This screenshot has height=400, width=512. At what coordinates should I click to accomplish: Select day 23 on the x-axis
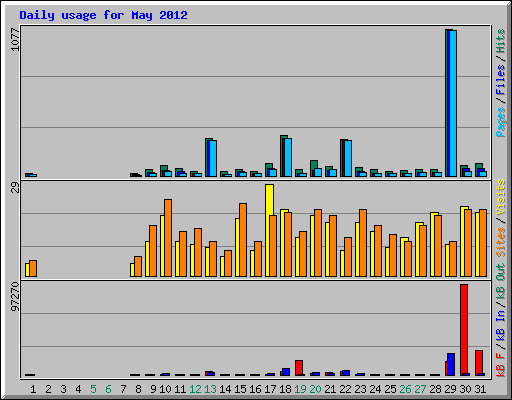tap(360, 389)
